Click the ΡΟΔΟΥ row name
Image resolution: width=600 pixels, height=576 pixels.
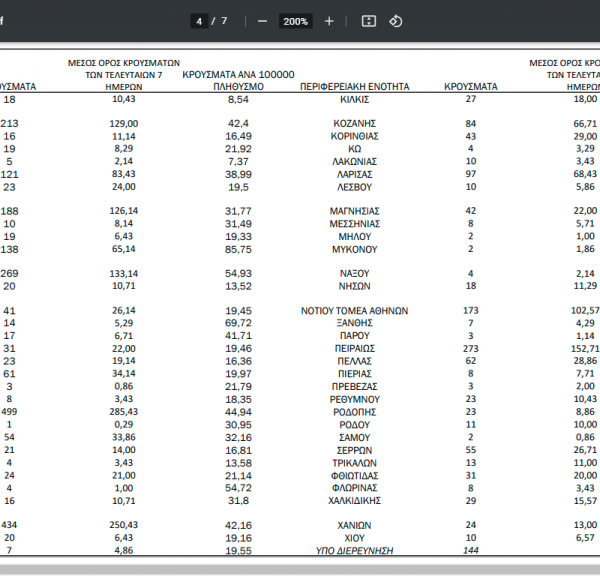(x=355, y=425)
